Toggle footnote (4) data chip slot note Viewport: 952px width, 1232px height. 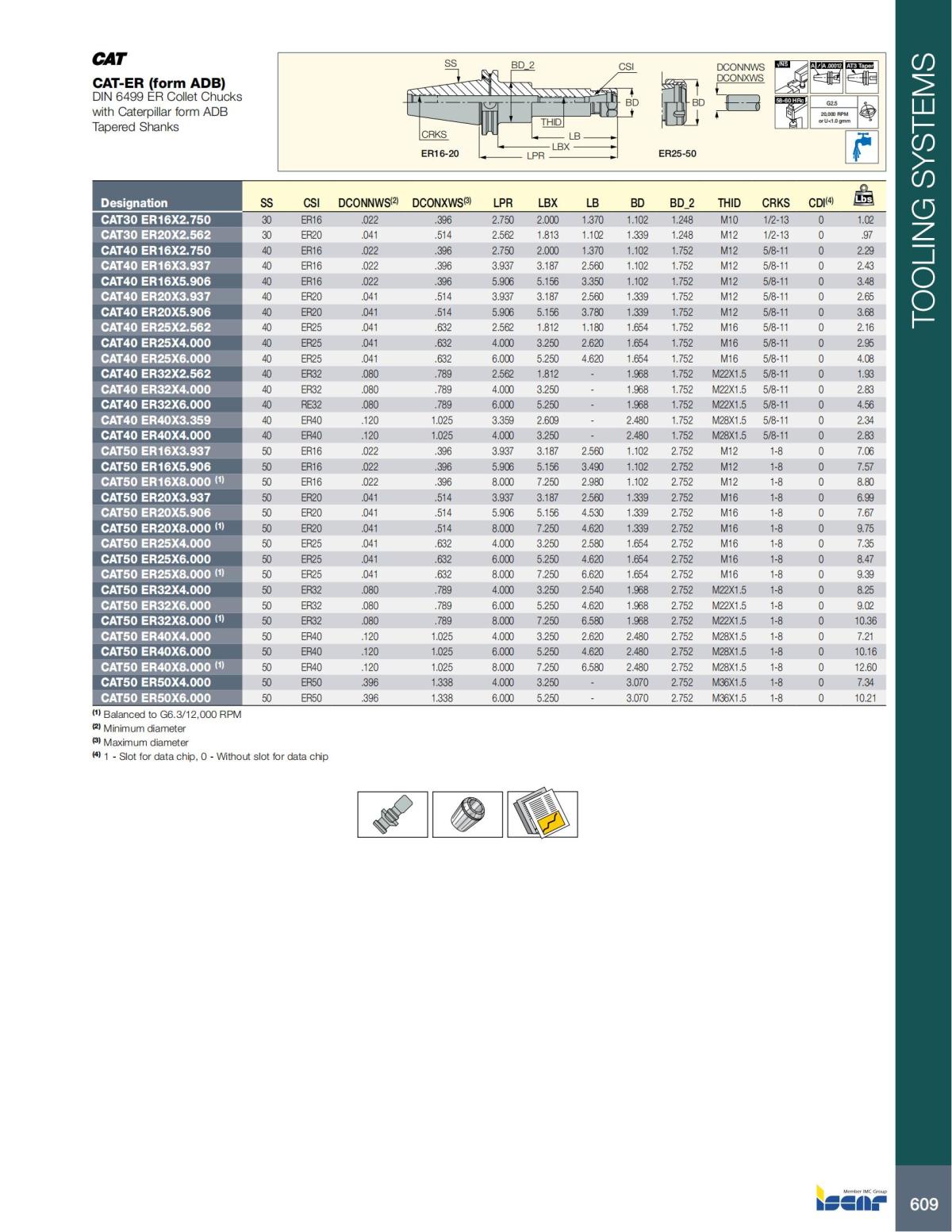point(214,757)
